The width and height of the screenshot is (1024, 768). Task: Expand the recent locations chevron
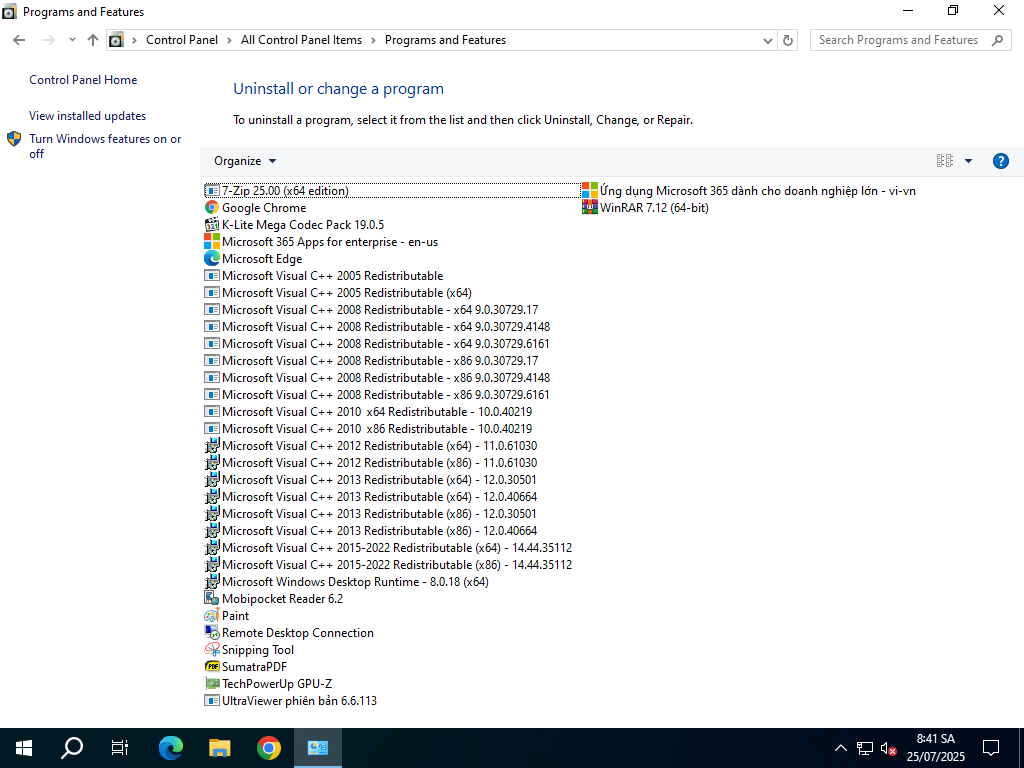[72, 40]
